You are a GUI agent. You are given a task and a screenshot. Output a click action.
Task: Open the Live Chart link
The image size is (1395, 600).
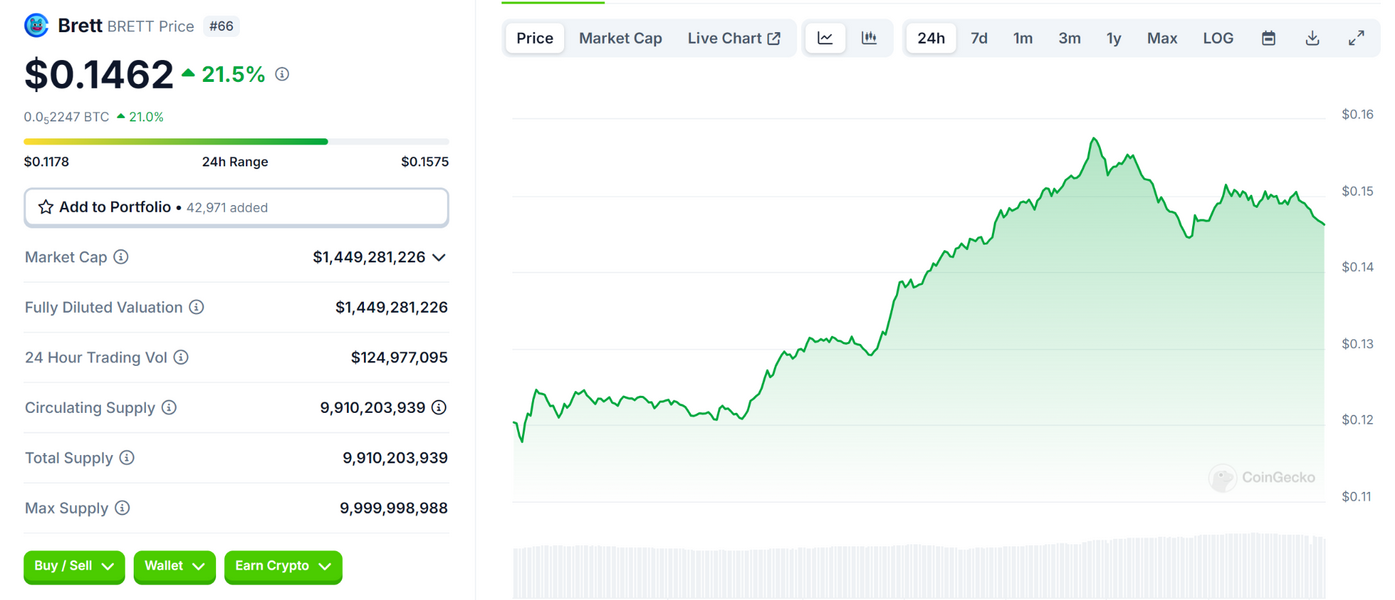tap(733, 38)
